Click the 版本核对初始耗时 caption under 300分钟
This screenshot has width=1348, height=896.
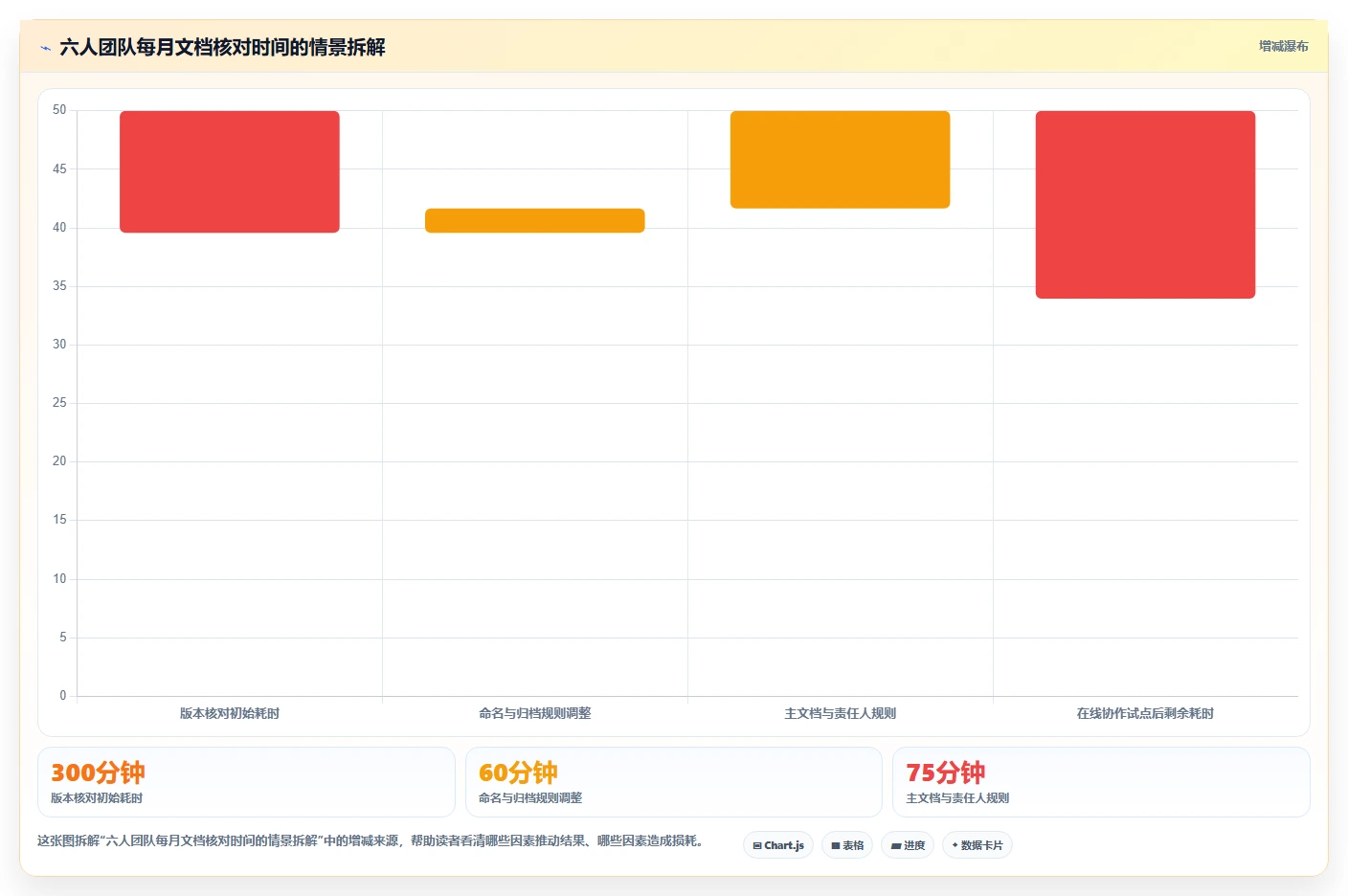coord(97,798)
